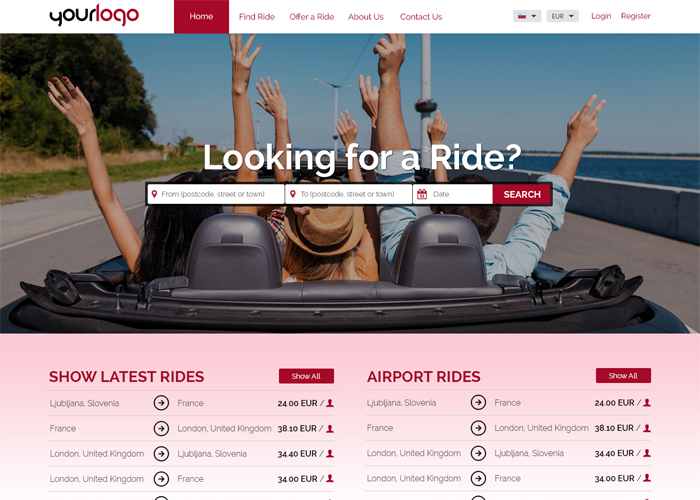The height and width of the screenshot is (500, 700).
Task: Click the location pin in To field
Action: (293, 194)
